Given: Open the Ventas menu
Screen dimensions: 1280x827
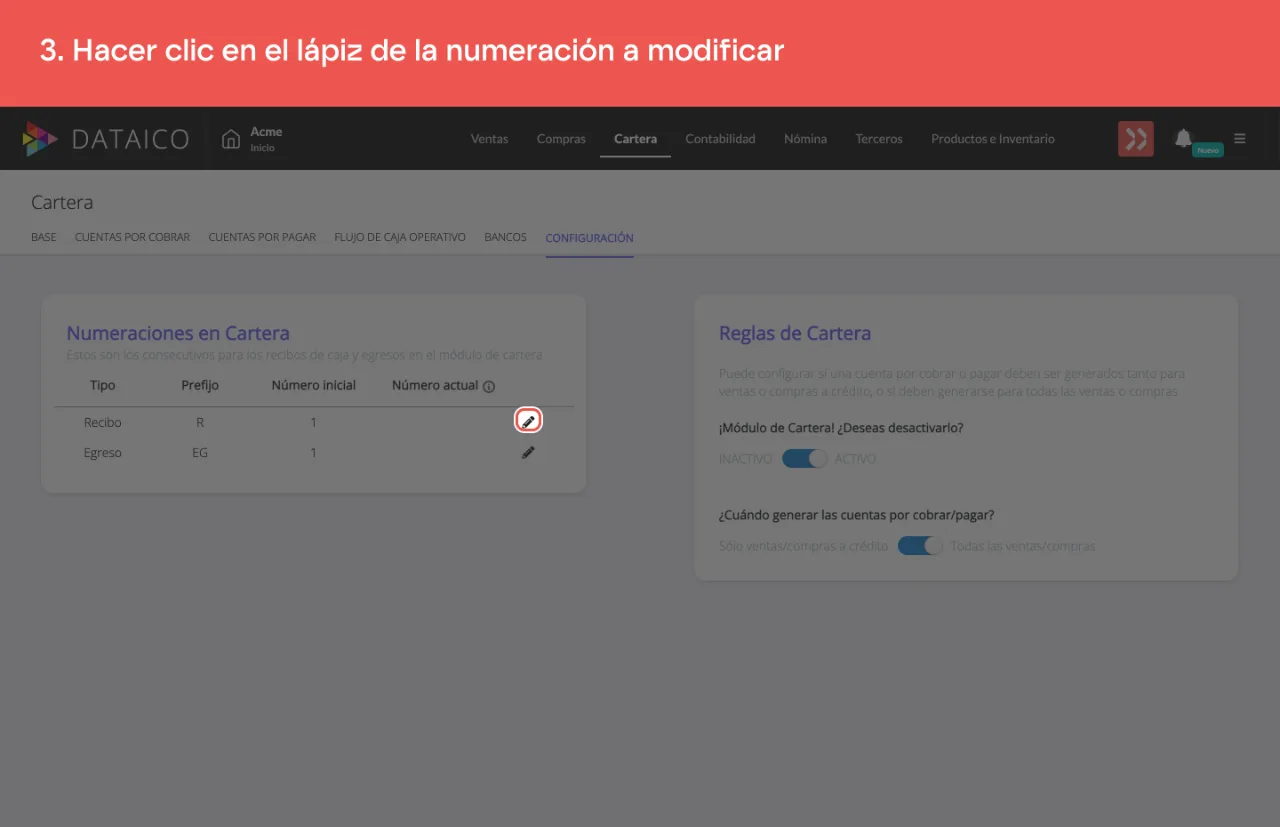Looking at the screenshot, I should [490, 139].
